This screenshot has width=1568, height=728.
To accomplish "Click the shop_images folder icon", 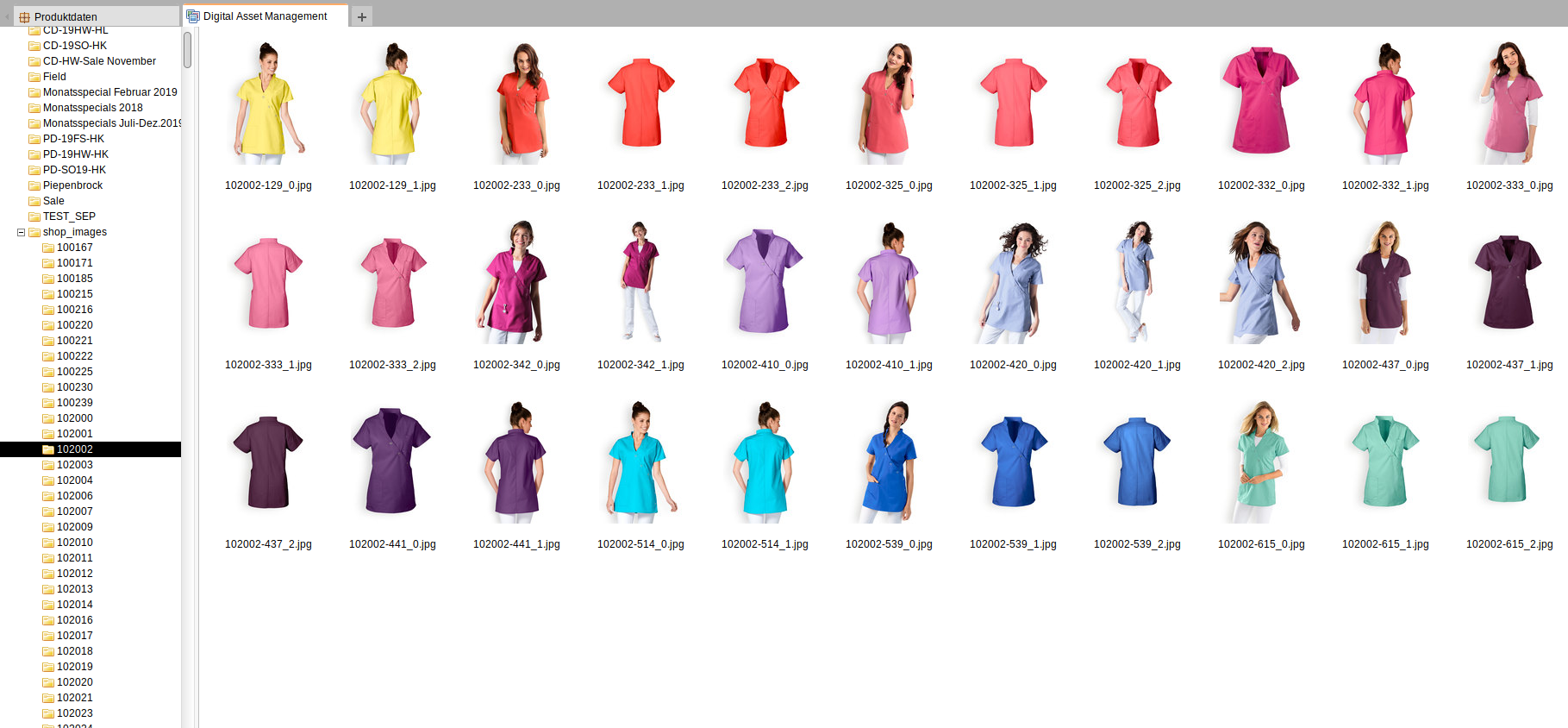I will 34,232.
